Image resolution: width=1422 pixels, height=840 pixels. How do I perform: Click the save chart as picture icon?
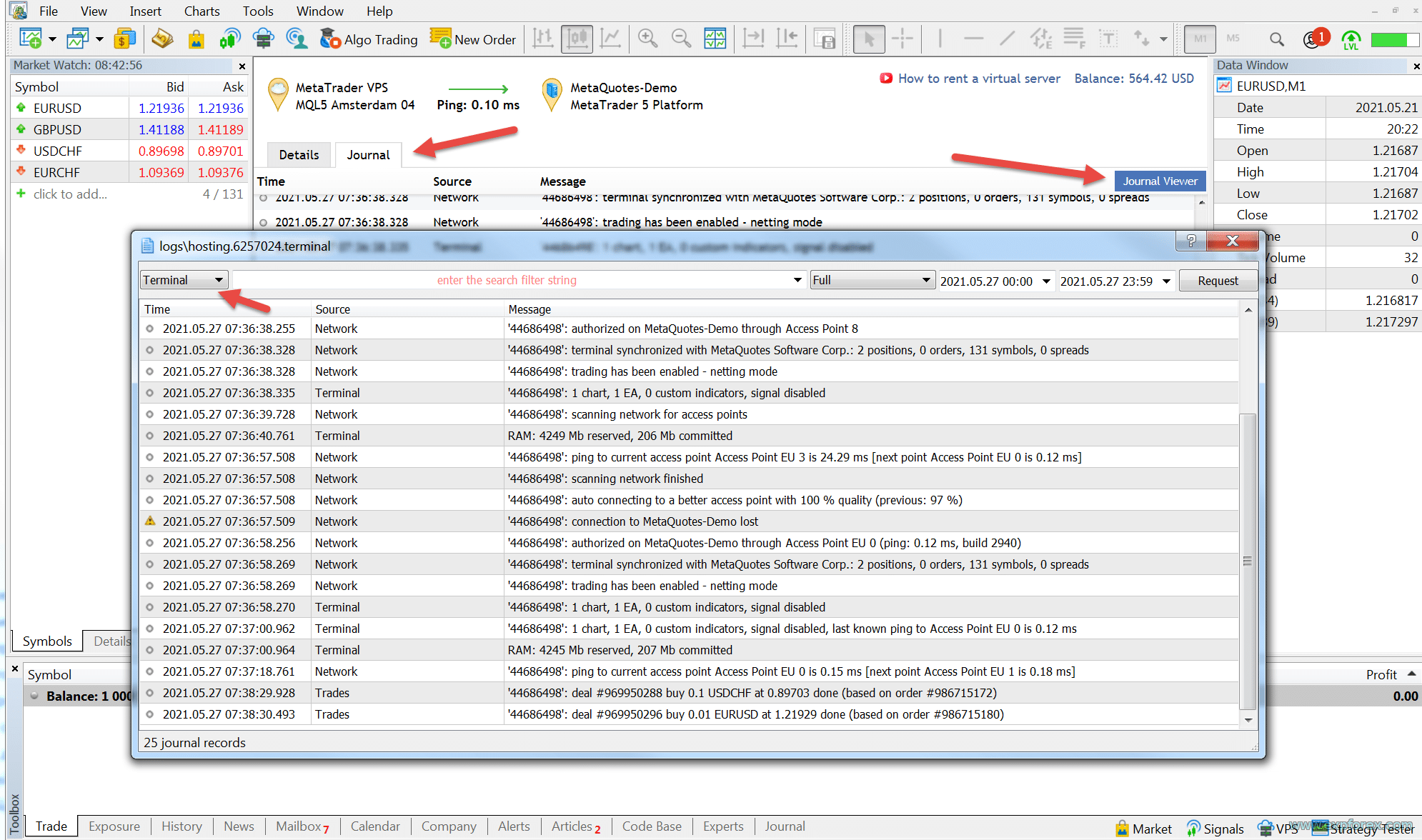tap(825, 39)
